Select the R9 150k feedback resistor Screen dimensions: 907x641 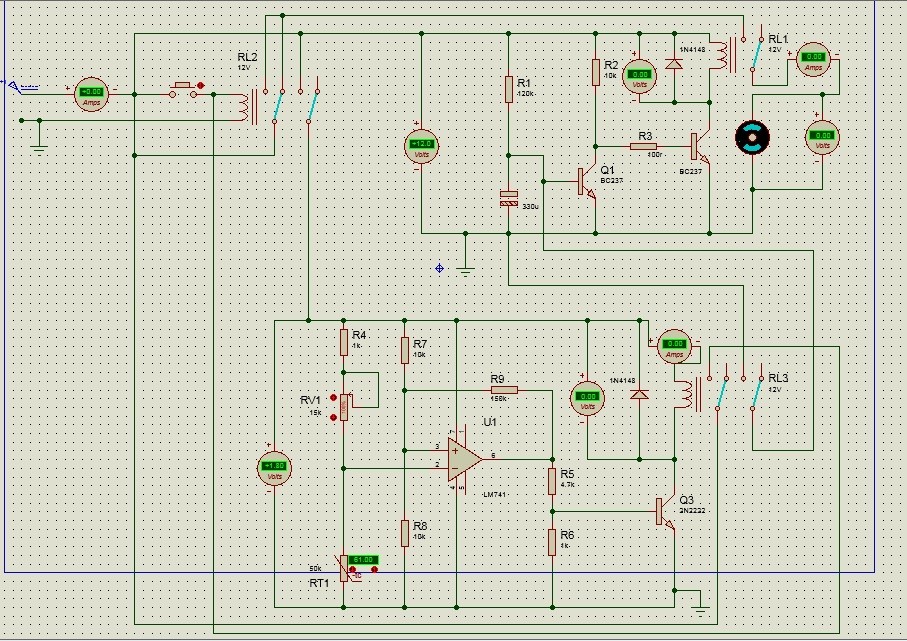tap(504, 390)
